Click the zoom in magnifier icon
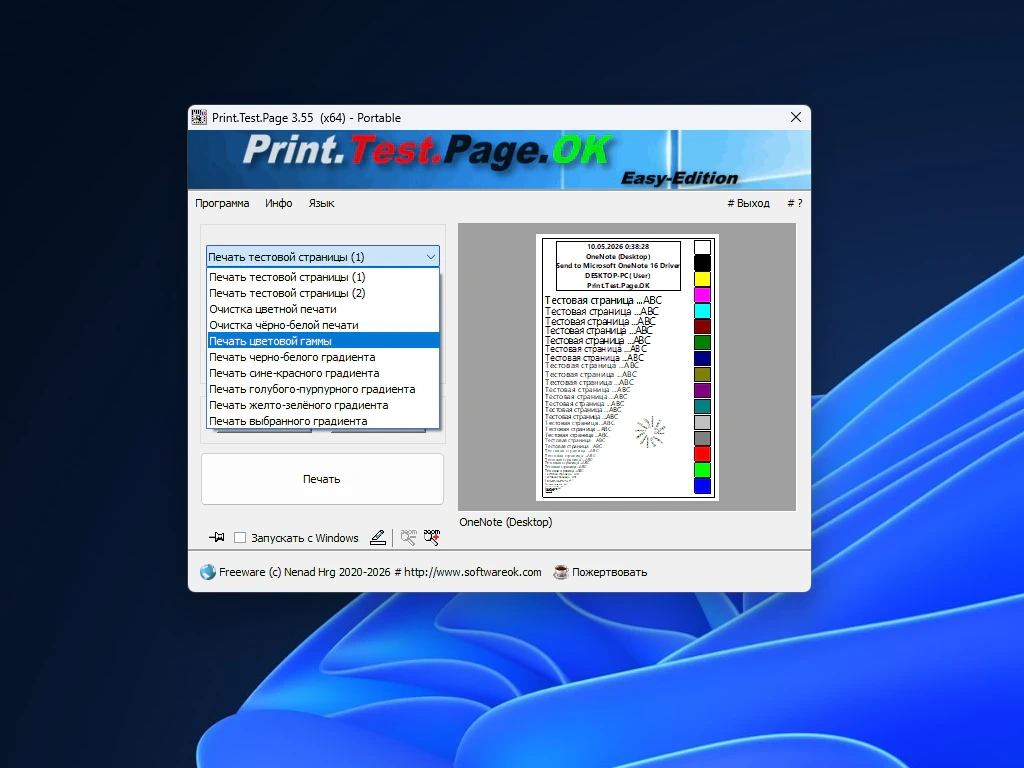 [432, 537]
